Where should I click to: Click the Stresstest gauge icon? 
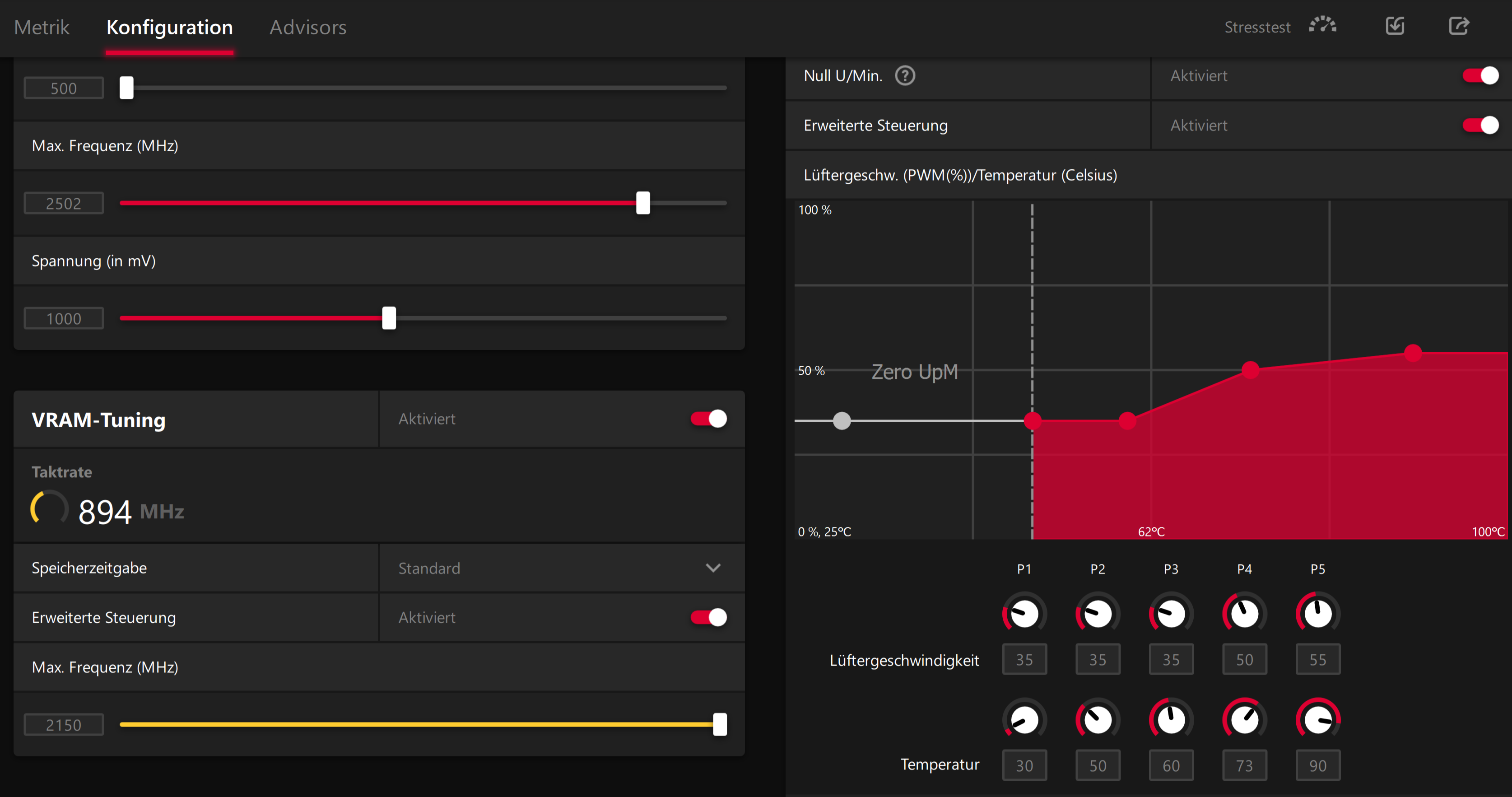tap(1322, 26)
